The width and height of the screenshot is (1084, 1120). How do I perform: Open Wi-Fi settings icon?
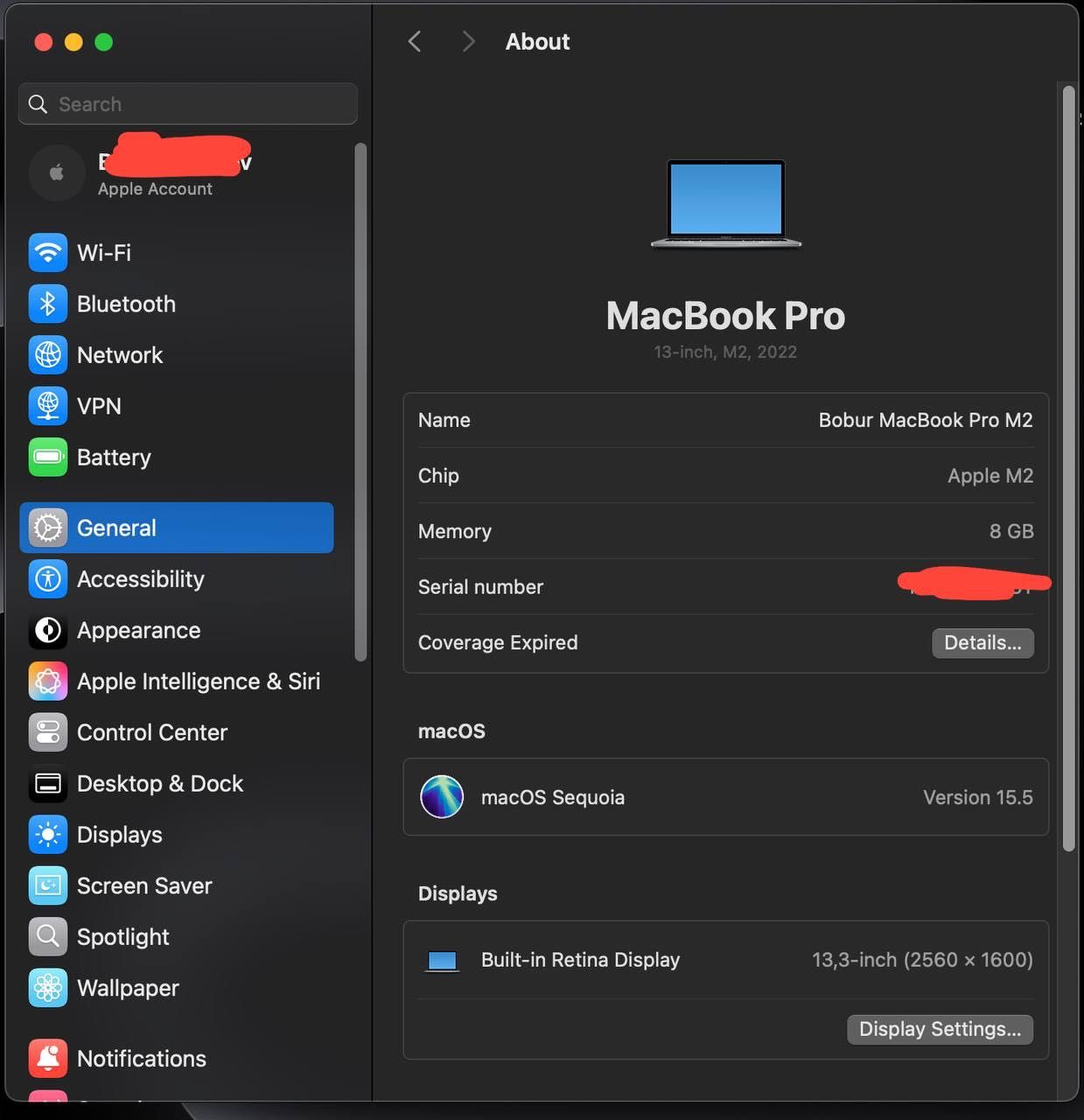pyautogui.click(x=48, y=253)
